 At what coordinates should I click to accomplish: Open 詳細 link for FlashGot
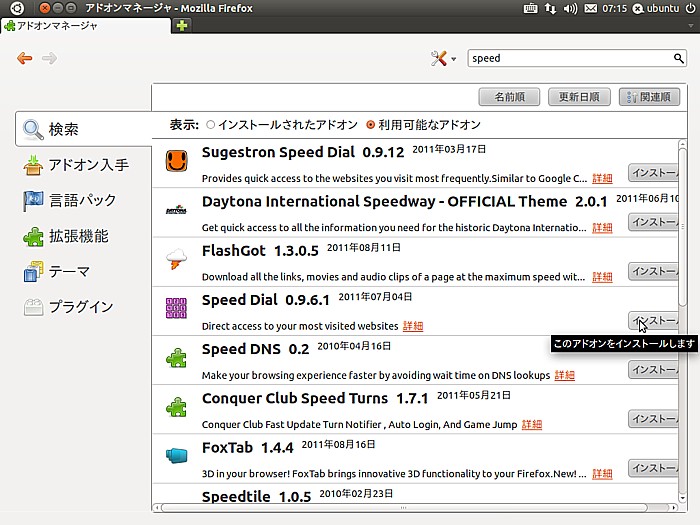tap(602, 277)
